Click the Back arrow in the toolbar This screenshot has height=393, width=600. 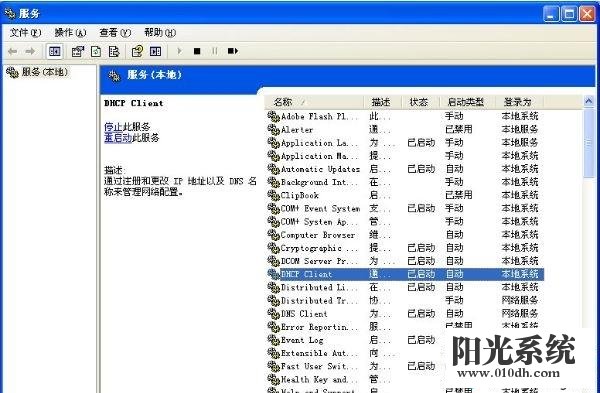click(x=12, y=51)
